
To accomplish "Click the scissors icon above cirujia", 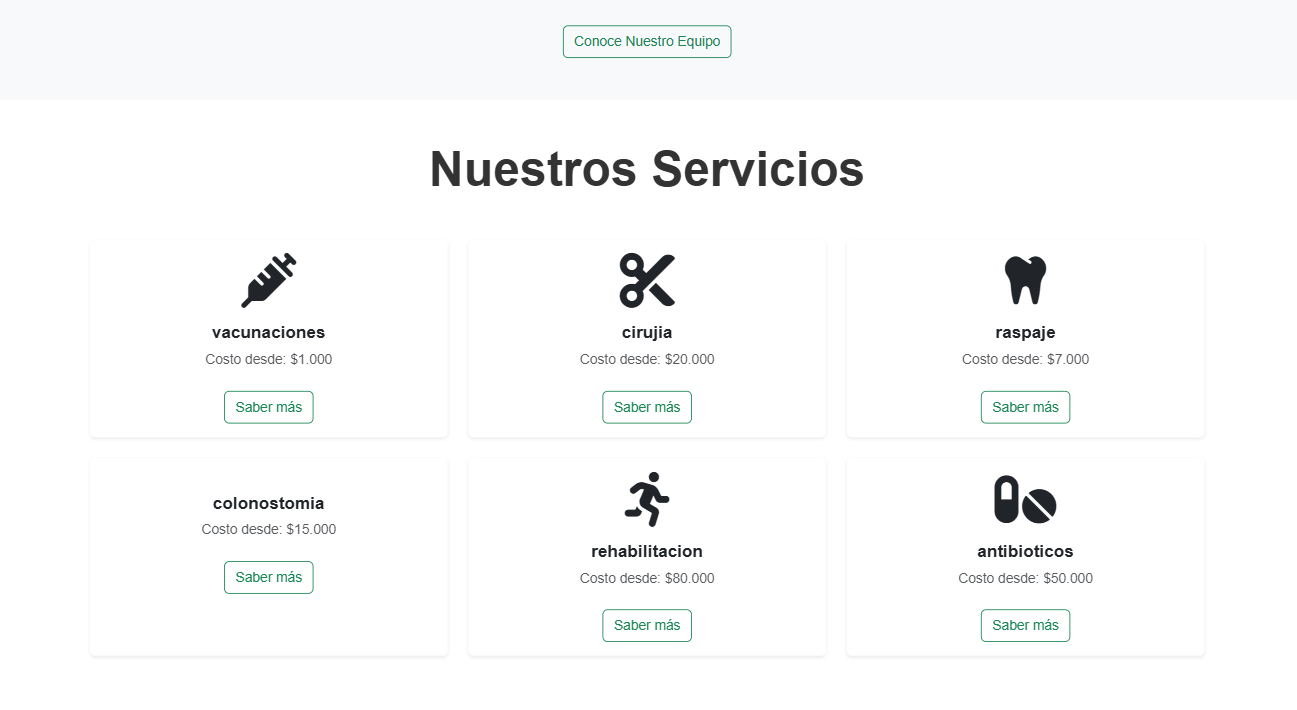I will 647,280.
